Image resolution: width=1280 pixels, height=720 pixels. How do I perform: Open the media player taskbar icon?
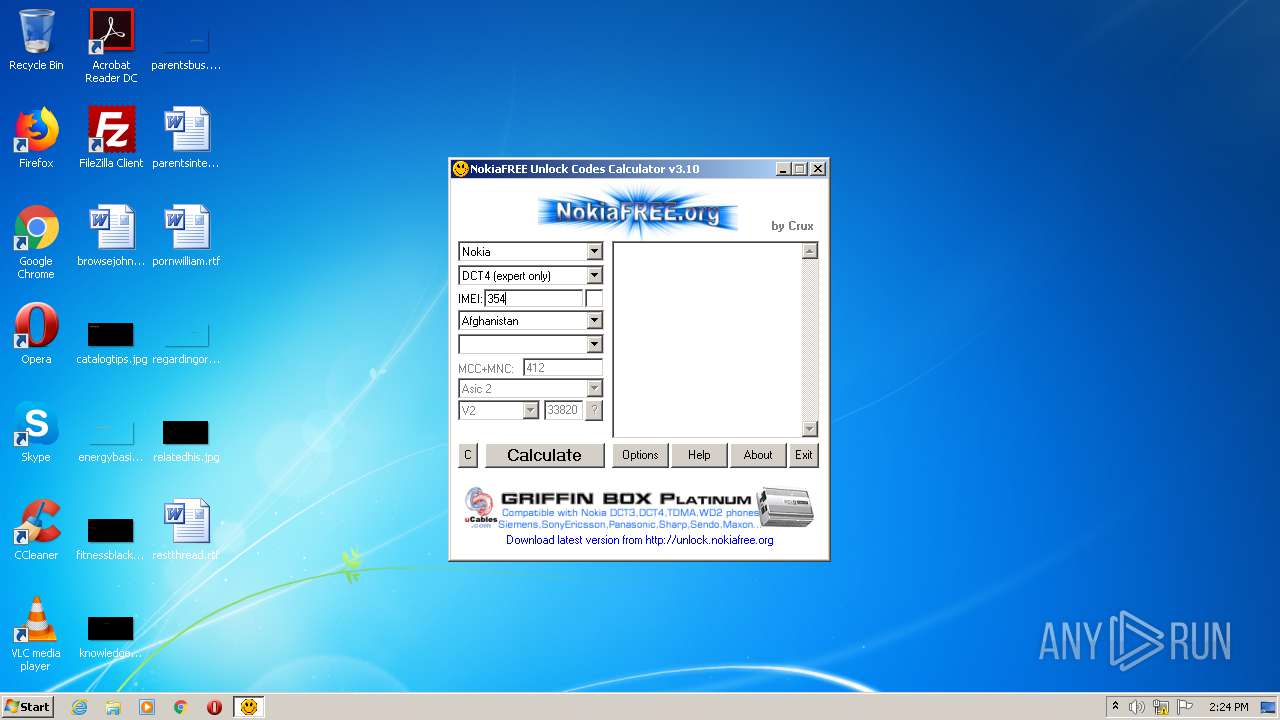147,707
